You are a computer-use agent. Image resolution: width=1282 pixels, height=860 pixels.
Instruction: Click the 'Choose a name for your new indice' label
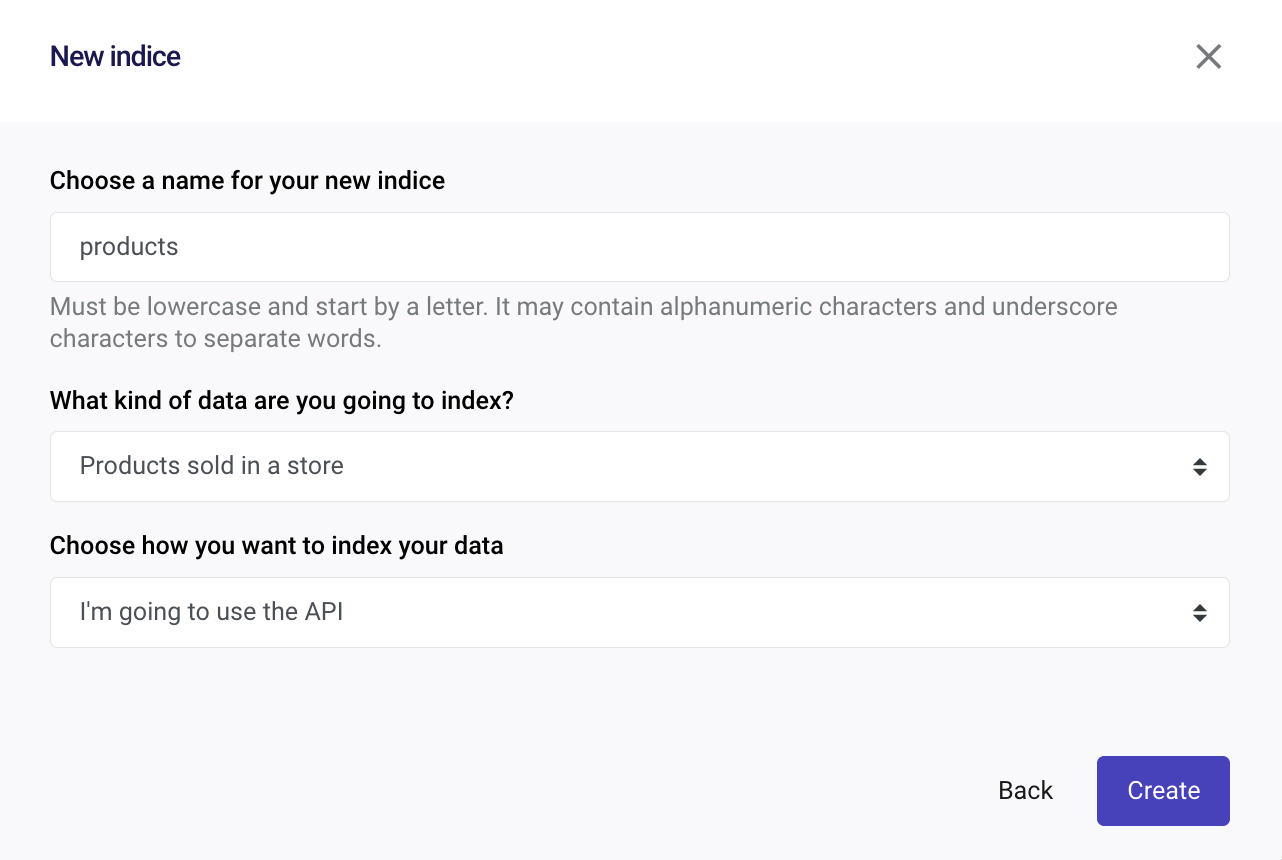click(x=247, y=180)
